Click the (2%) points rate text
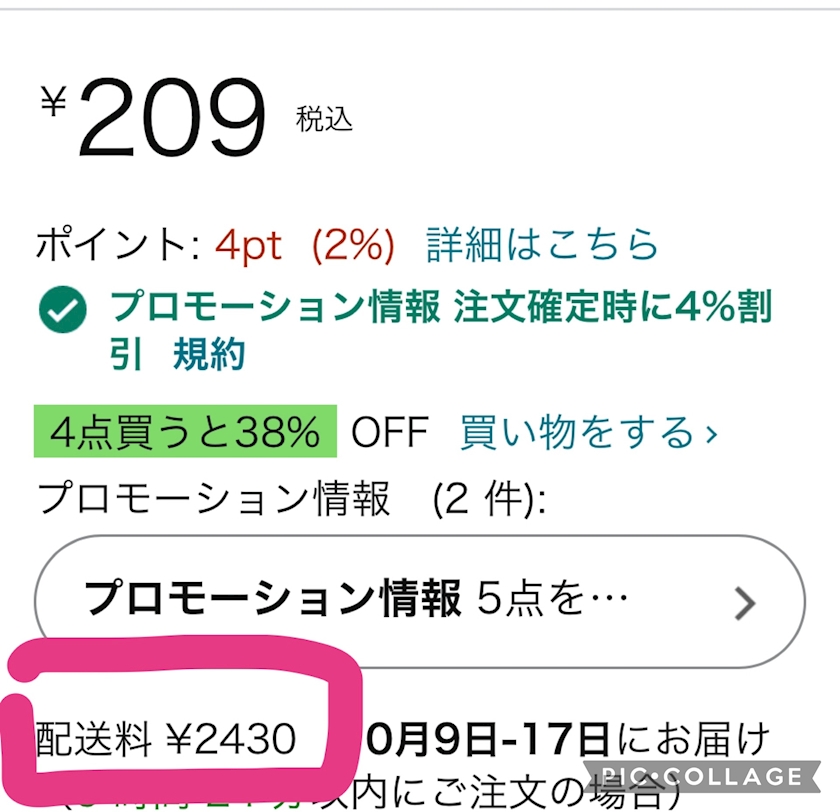The height and width of the screenshot is (812, 840). [x=353, y=245]
